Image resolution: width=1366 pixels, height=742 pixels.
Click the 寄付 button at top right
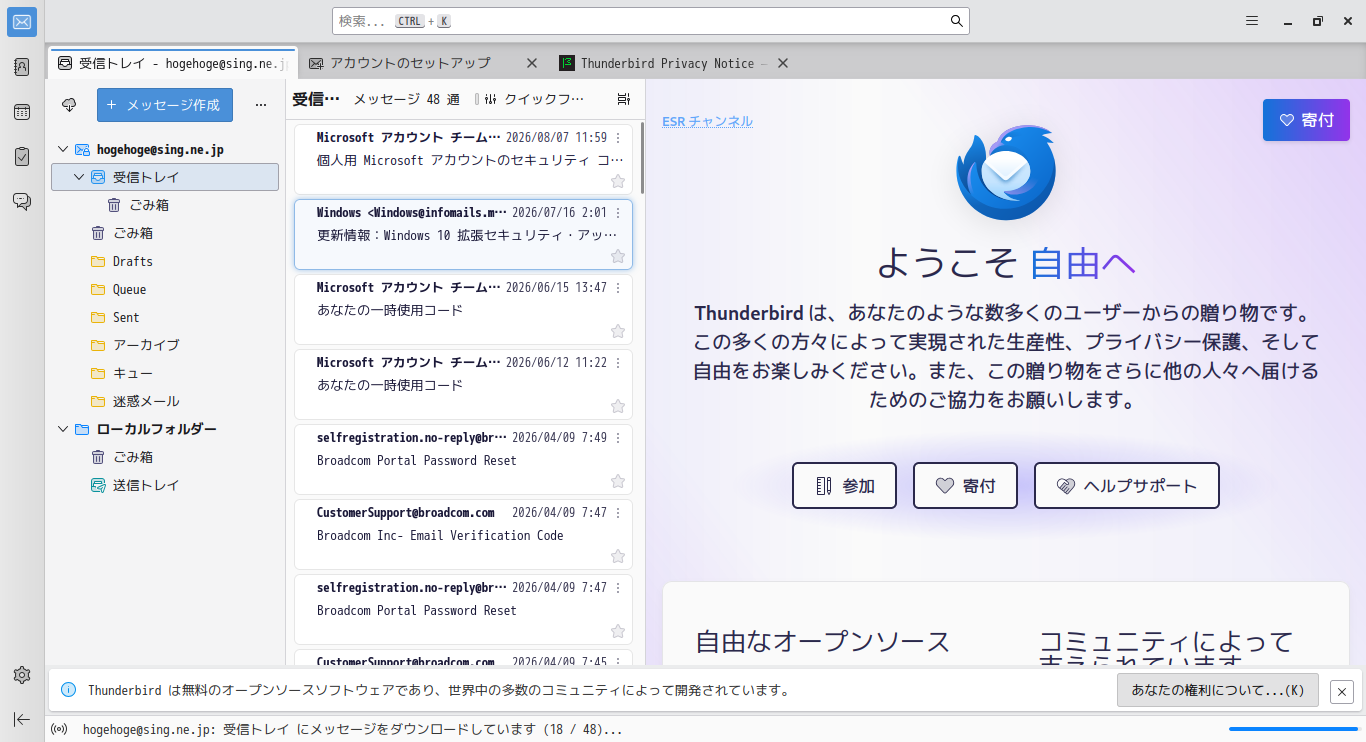pos(1306,120)
